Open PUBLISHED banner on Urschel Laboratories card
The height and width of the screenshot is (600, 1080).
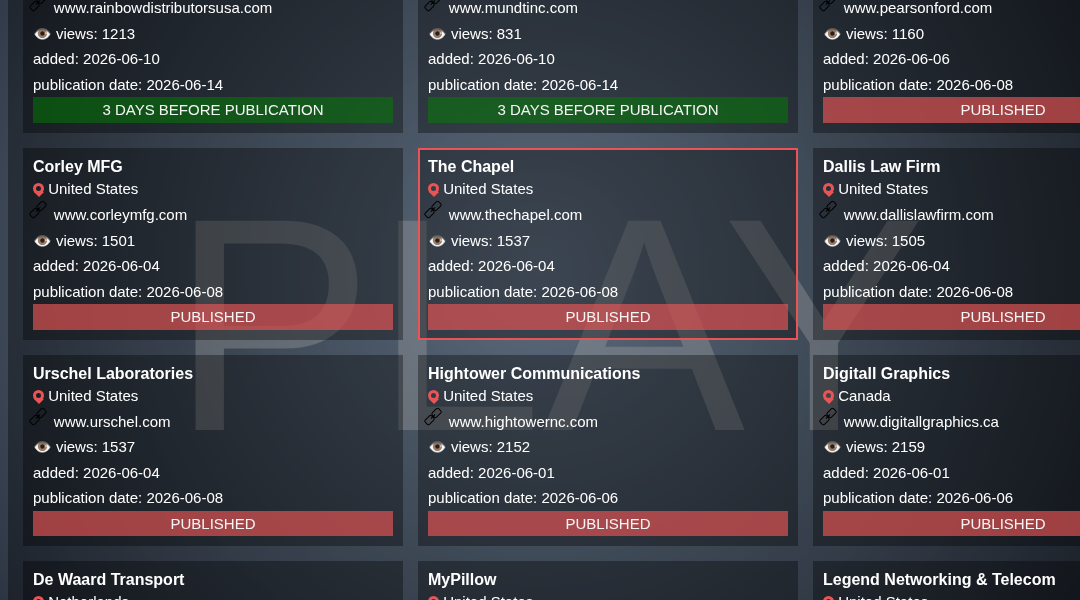click(213, 524)
